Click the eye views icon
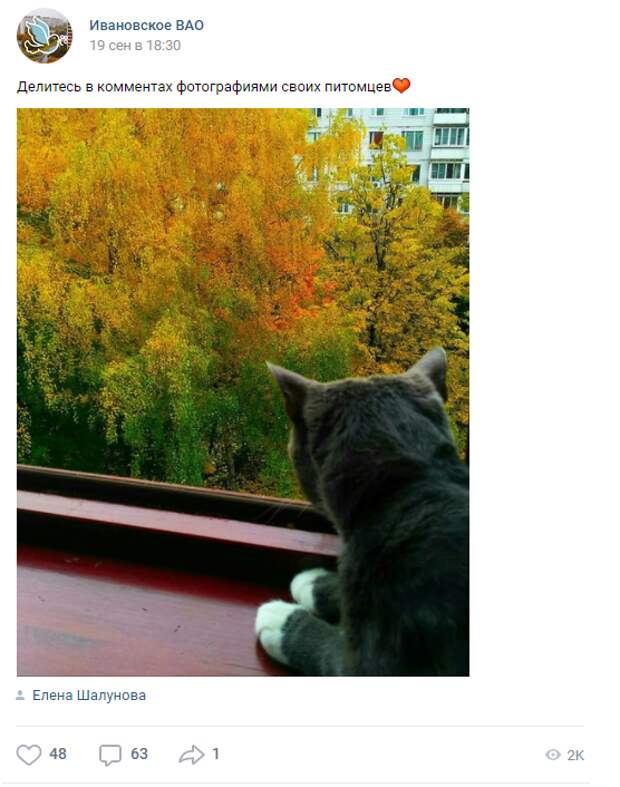Viewport: 620px width, 787px height. pyautogui.click(x=553, y=755)
